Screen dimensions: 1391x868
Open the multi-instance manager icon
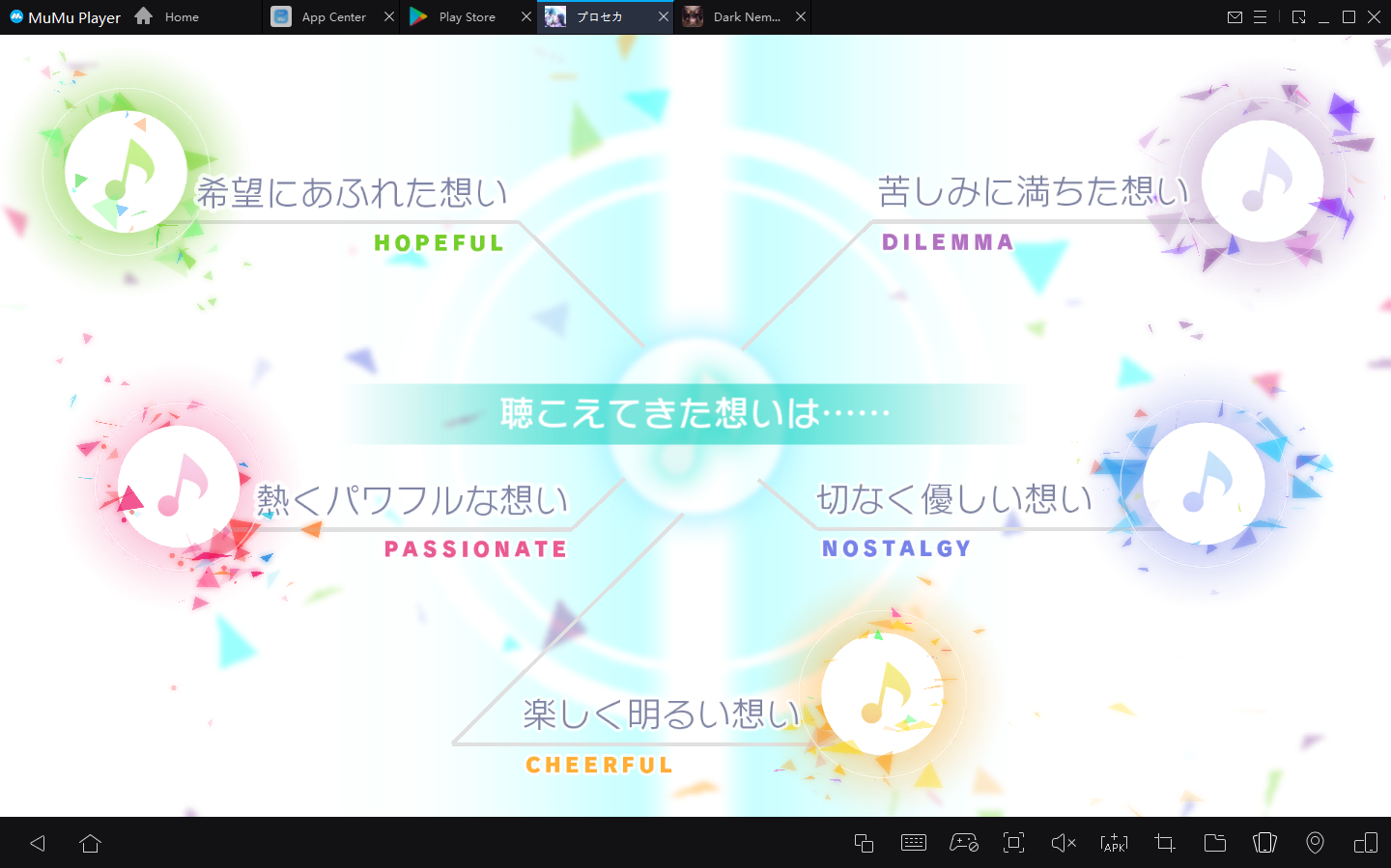(864, 843)
